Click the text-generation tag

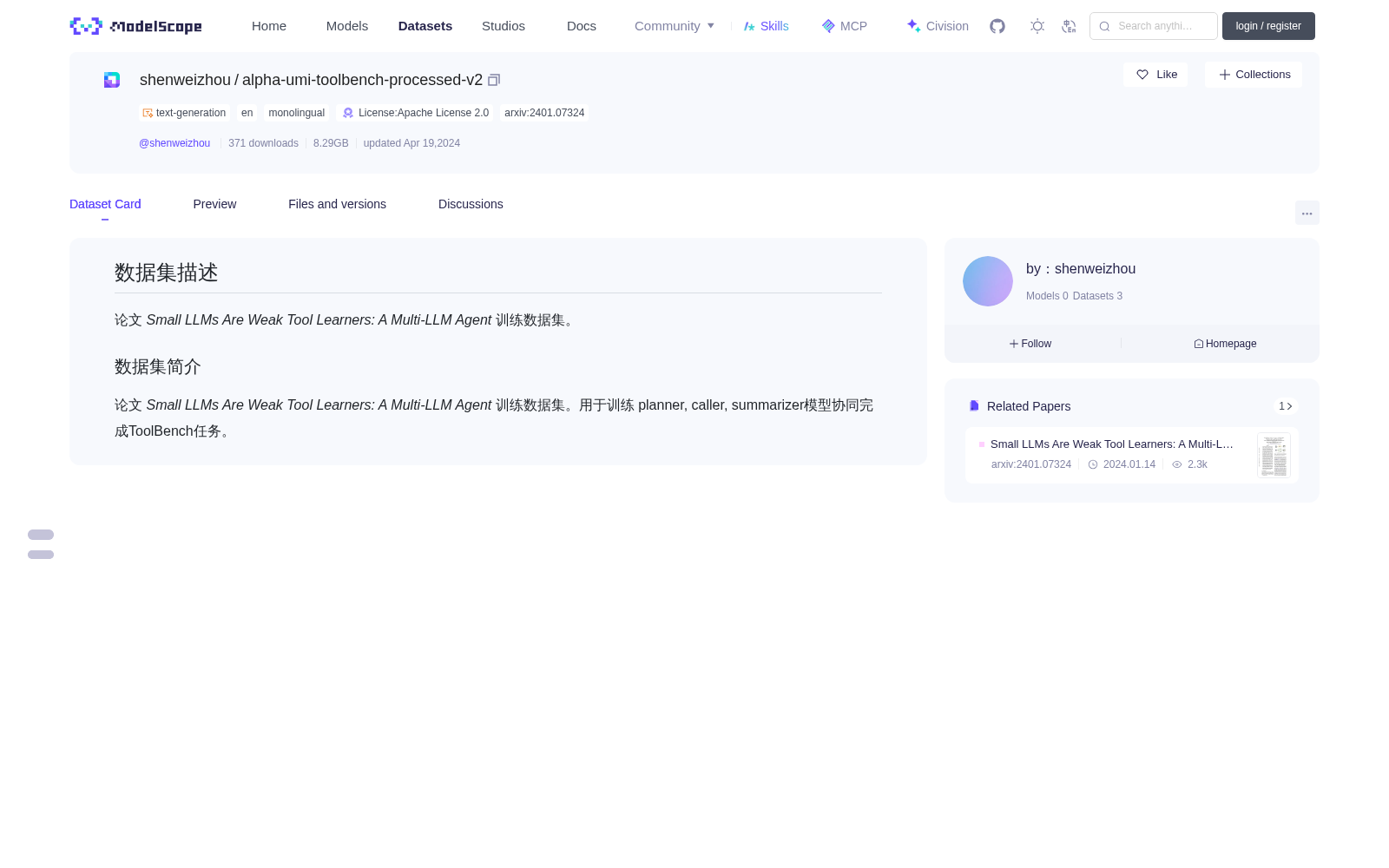pyautogui.click(x=184, y=113)
